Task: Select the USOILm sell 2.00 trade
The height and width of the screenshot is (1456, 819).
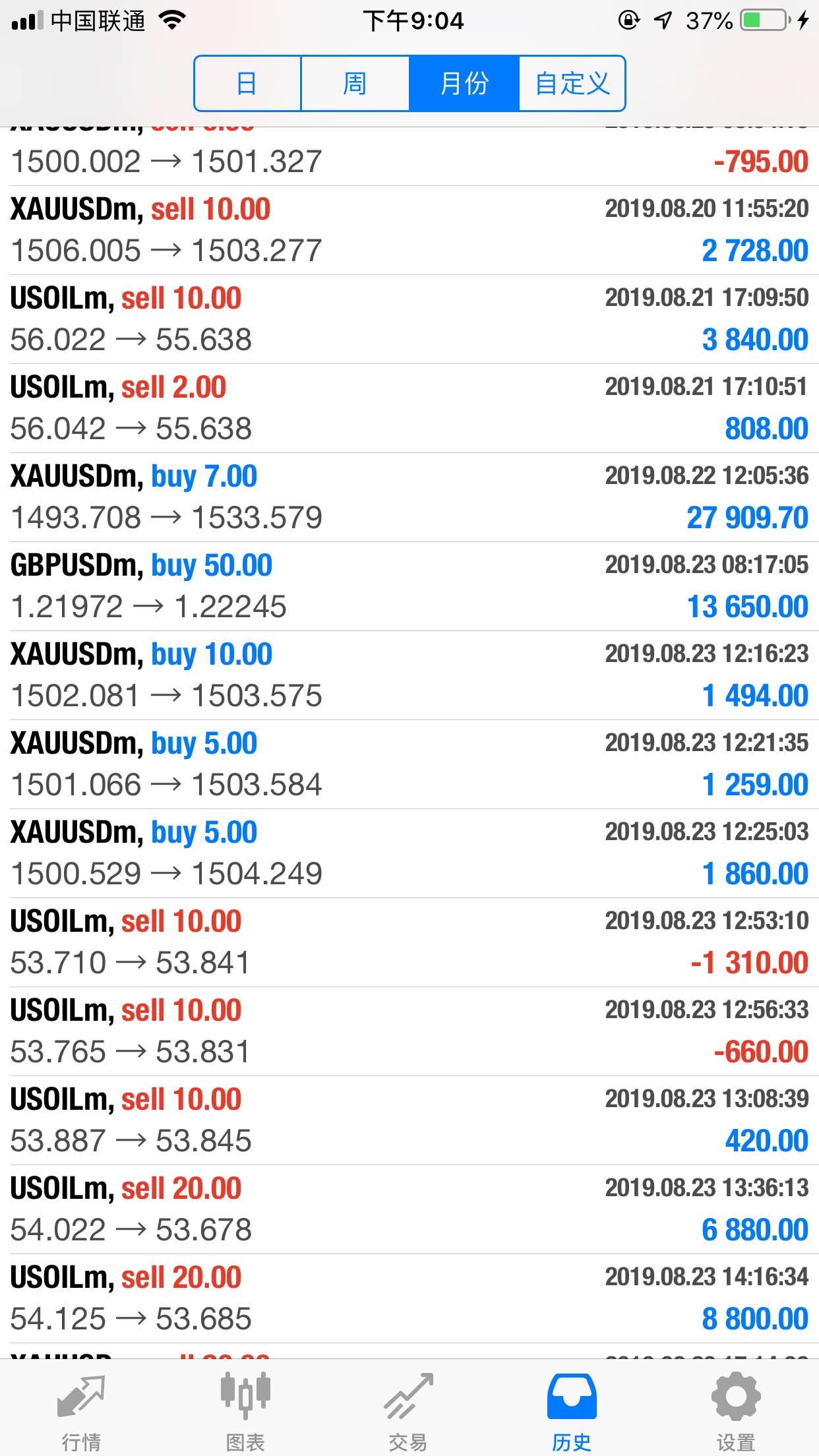Action: point(409,408)
